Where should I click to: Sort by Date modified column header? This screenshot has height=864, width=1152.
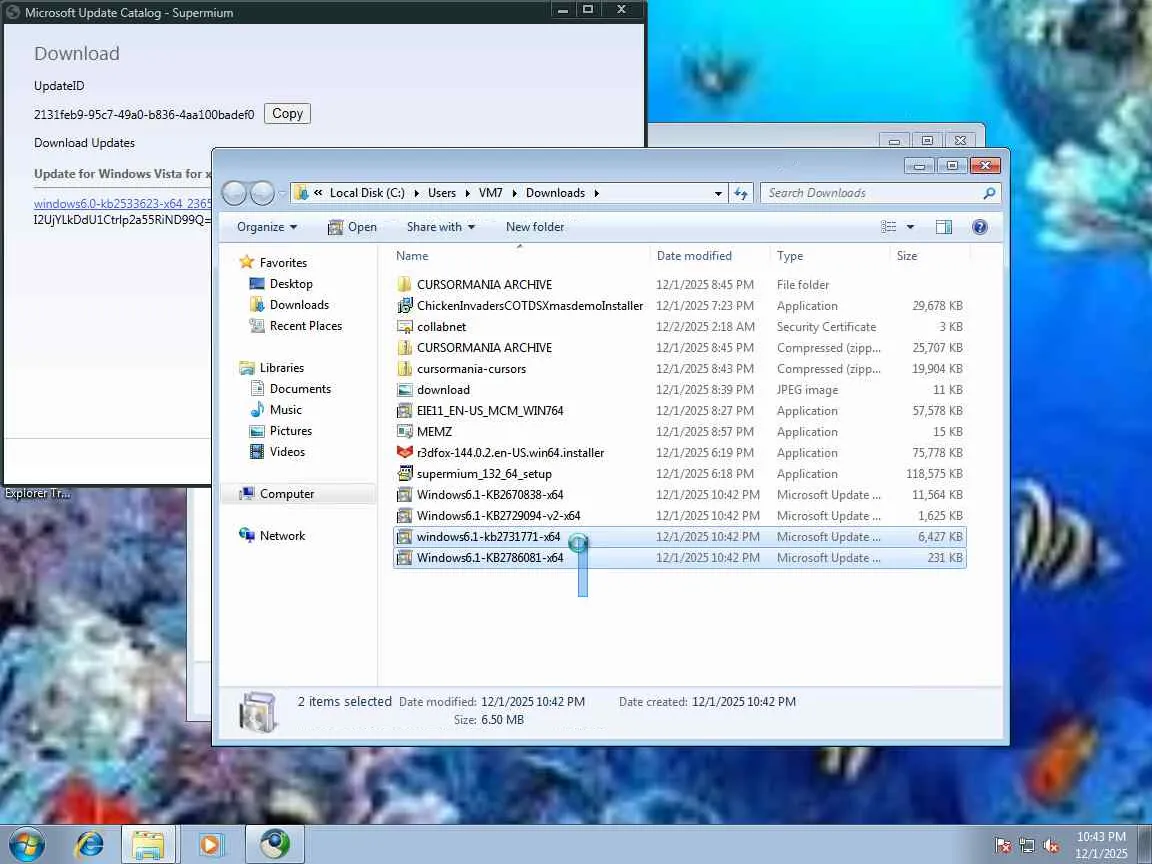(694, 256)
